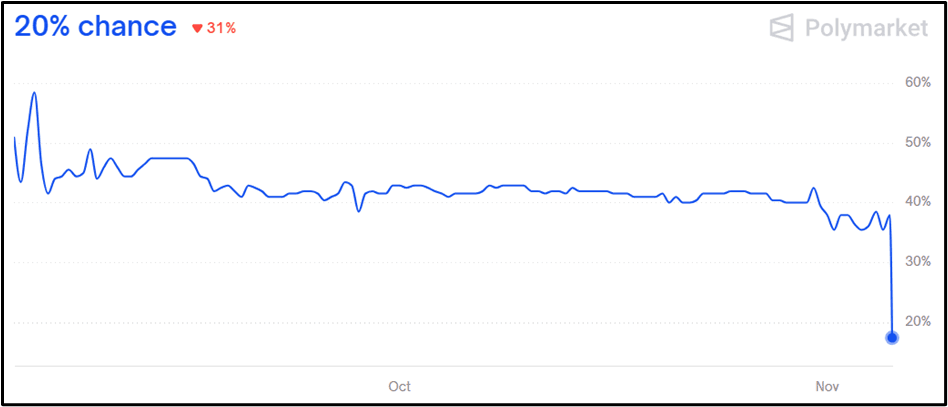
Task: Click the line's starting point at the left edge
Action: coord(15,137)
